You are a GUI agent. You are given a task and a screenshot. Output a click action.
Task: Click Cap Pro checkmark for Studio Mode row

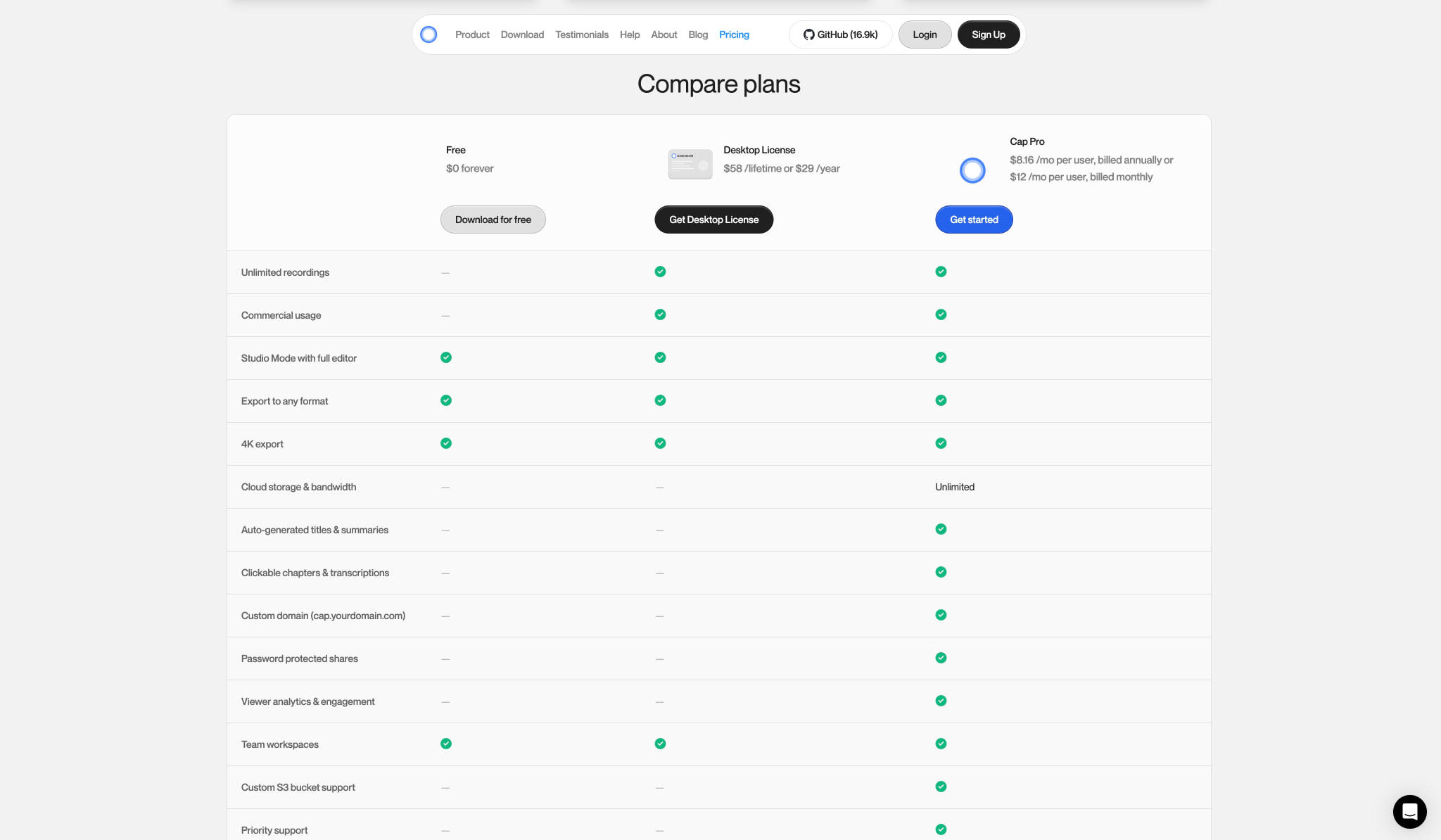click(x=941, y=357)
